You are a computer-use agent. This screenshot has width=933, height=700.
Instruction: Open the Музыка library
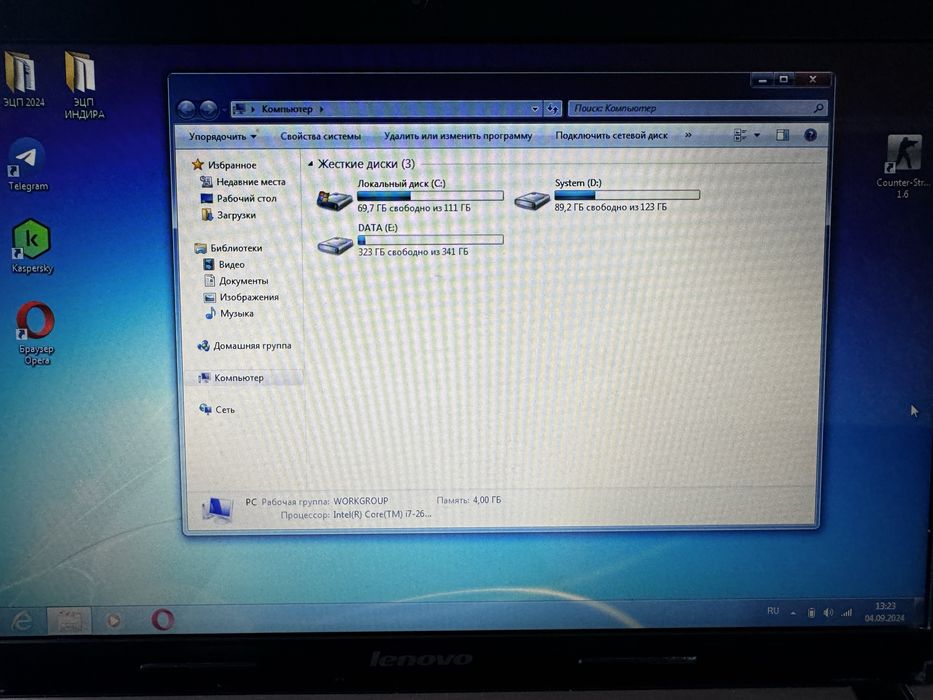(230, 313)
